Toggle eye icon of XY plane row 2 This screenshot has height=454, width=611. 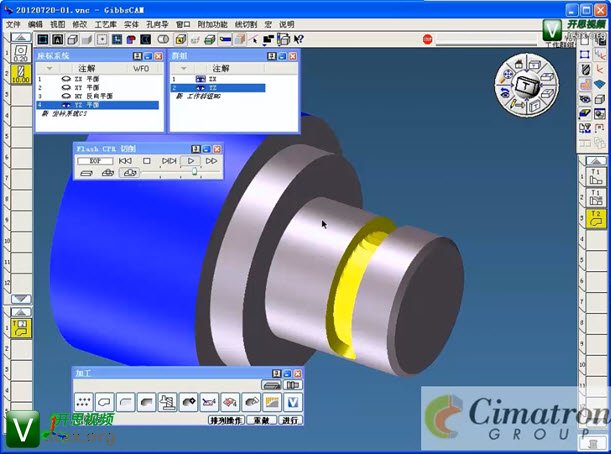click(66, 87)
